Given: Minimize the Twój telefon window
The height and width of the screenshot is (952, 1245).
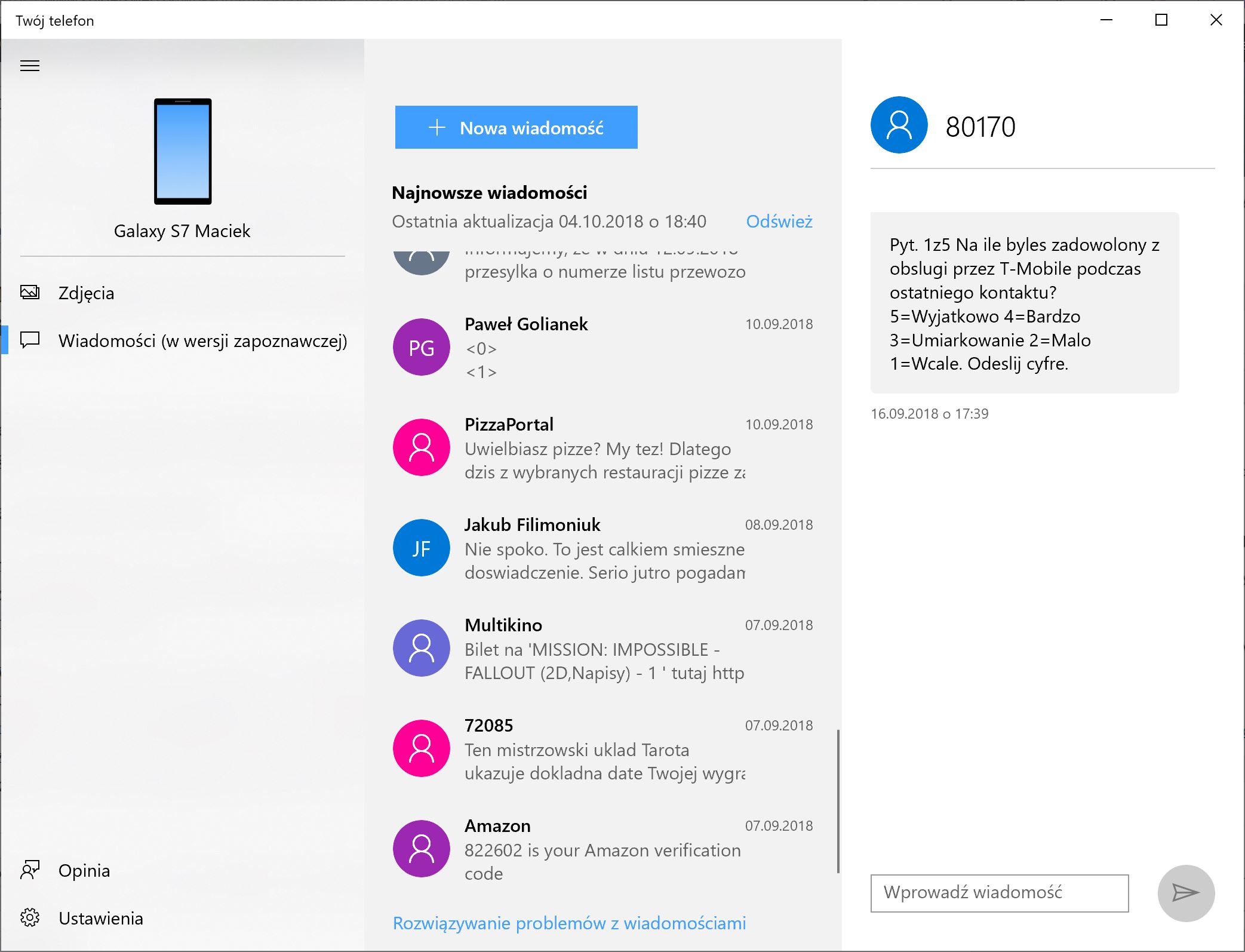Looking at the screenshot, I should 1106,20.
